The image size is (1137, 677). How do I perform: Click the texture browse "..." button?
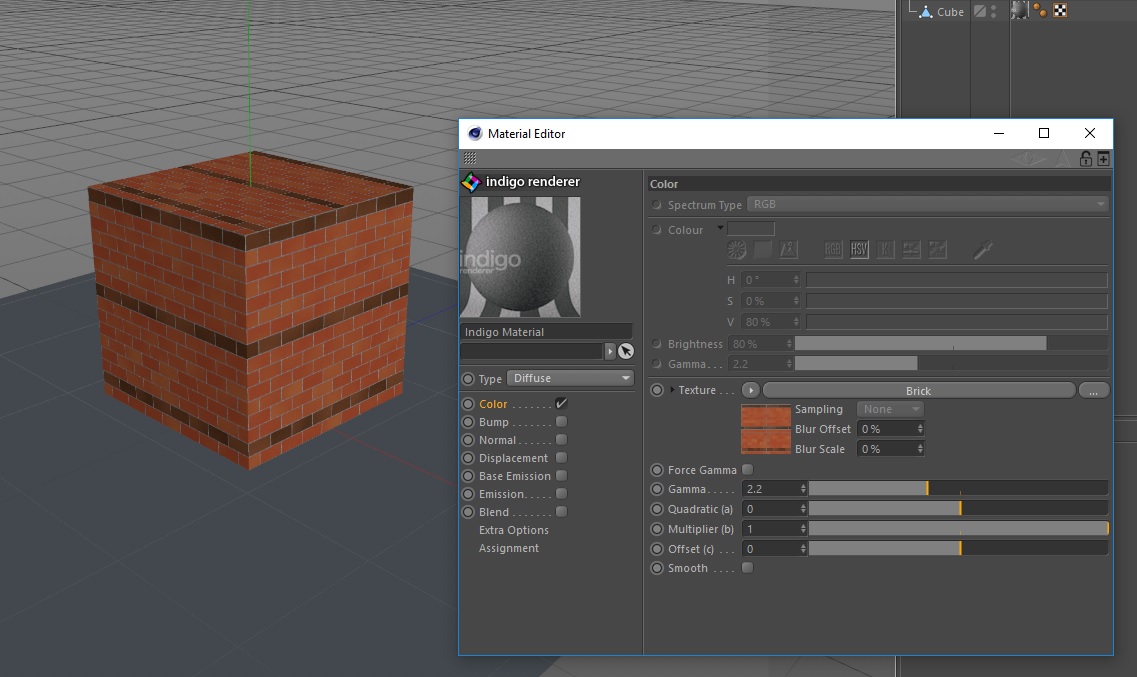click(x=1093, y=391)
